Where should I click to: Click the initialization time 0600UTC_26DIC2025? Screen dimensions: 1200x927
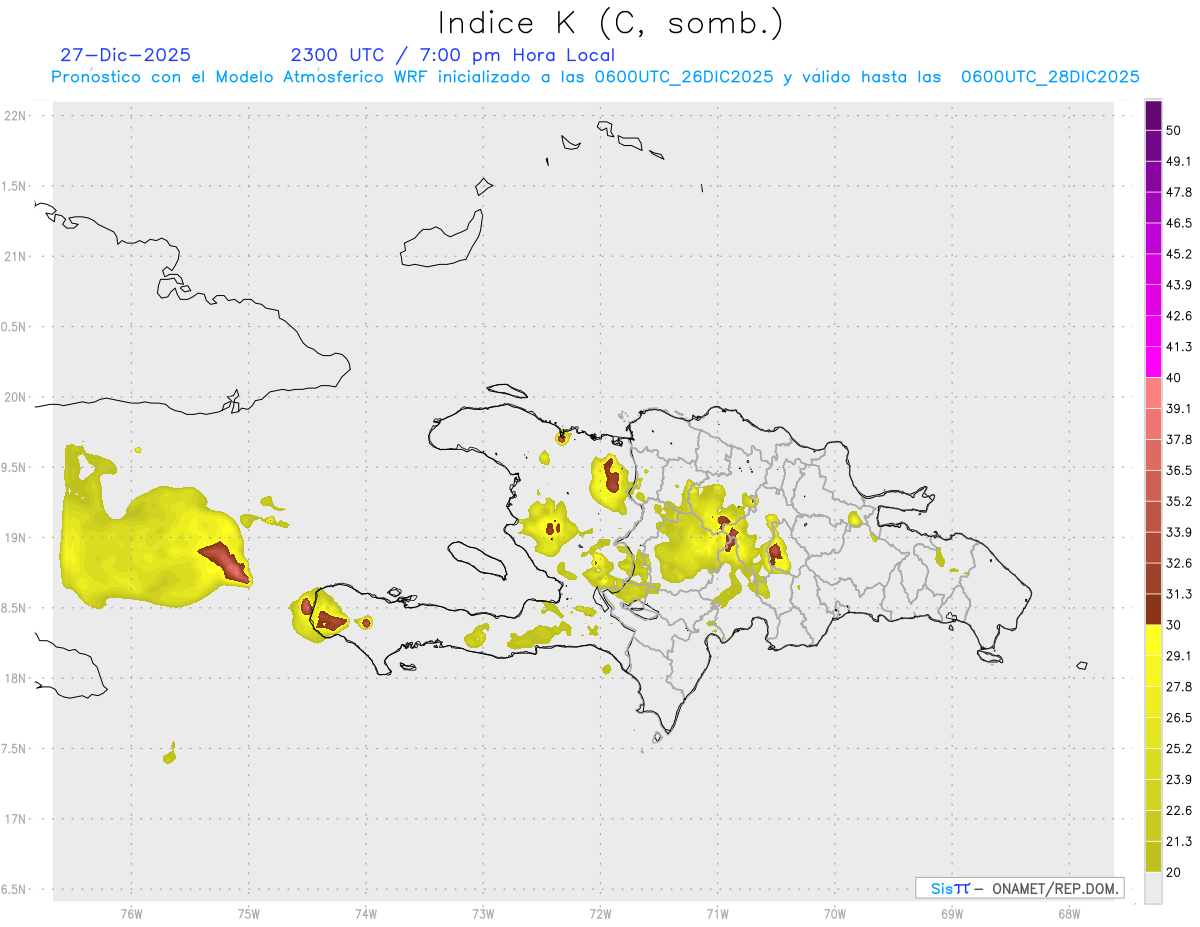tap(684, 77)
